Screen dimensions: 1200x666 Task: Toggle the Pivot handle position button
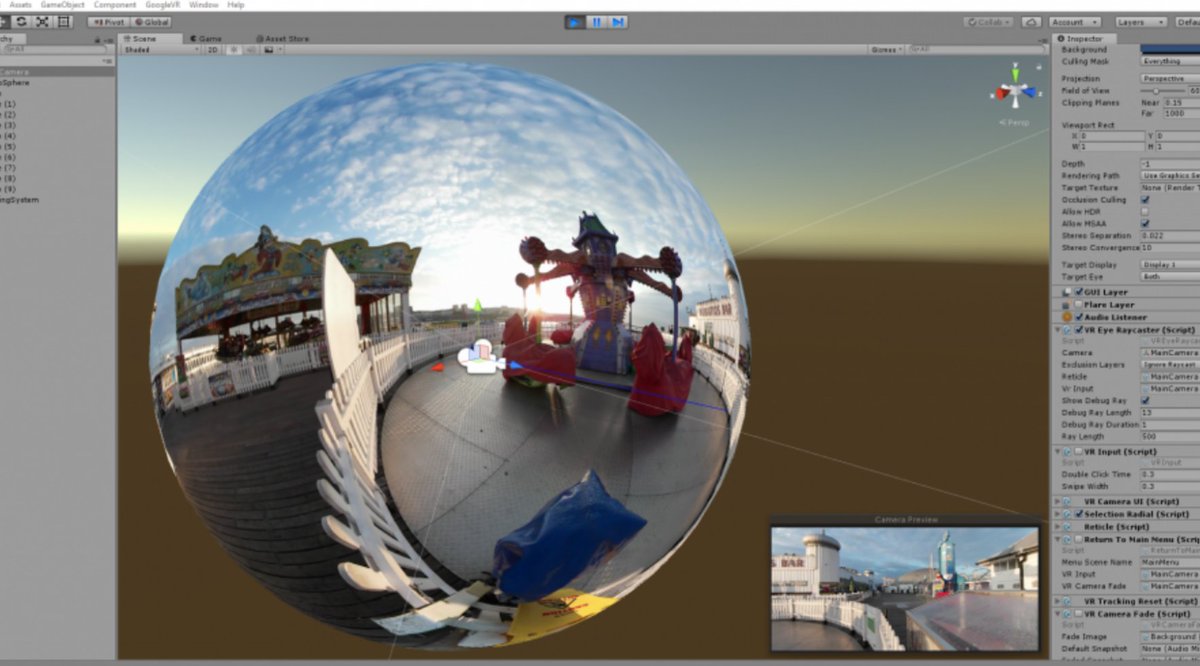pos(107,21)
